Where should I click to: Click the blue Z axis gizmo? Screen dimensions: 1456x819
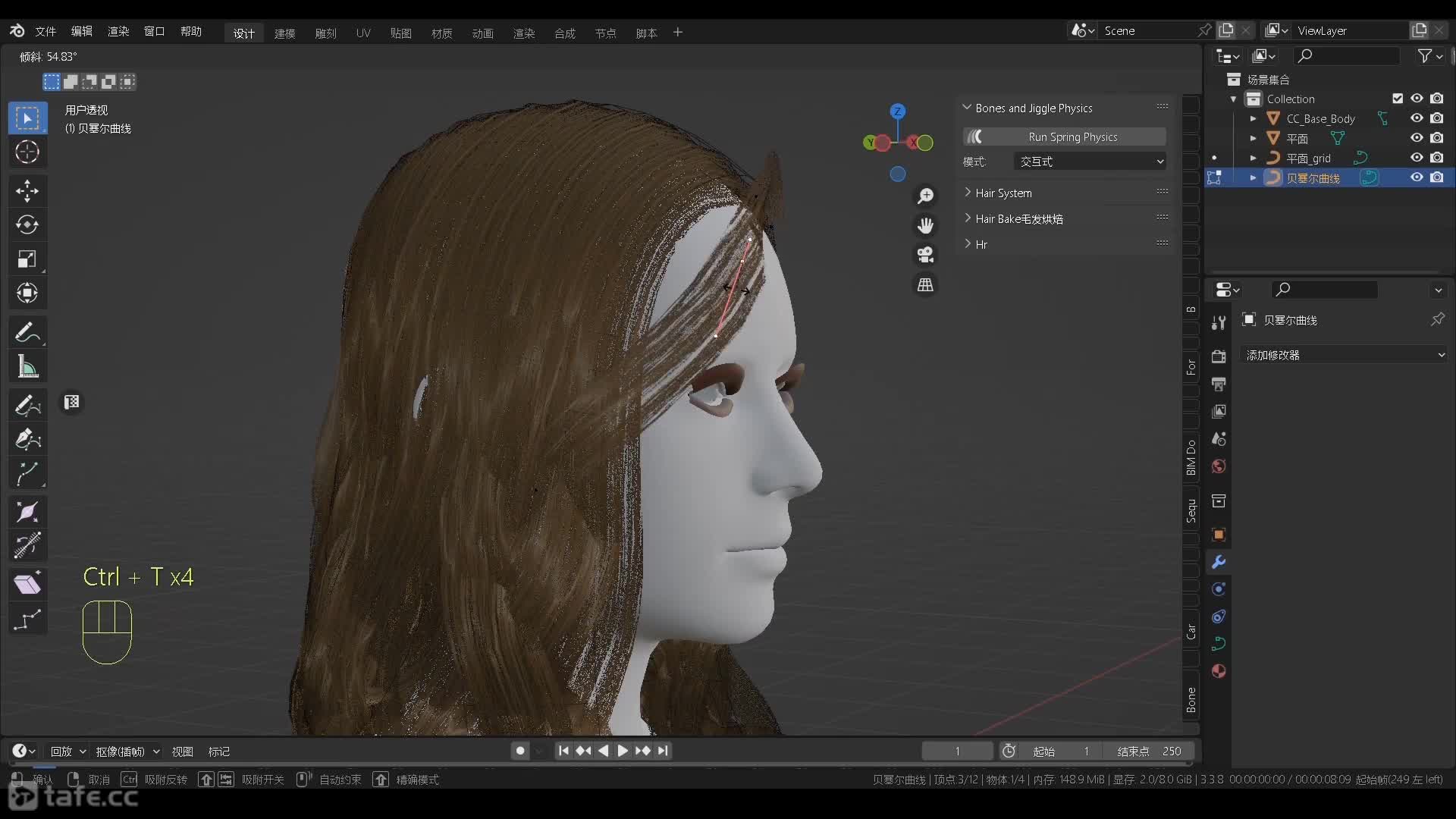coord(898,111)
